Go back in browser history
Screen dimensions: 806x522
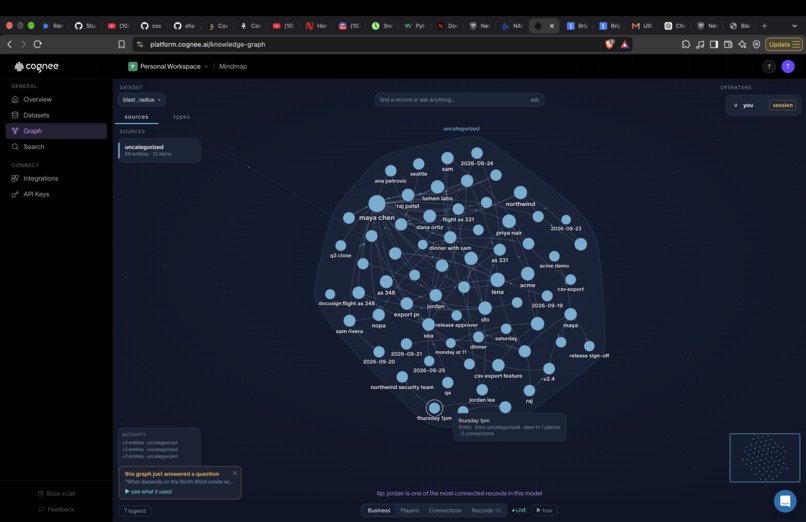click(9, 44)
